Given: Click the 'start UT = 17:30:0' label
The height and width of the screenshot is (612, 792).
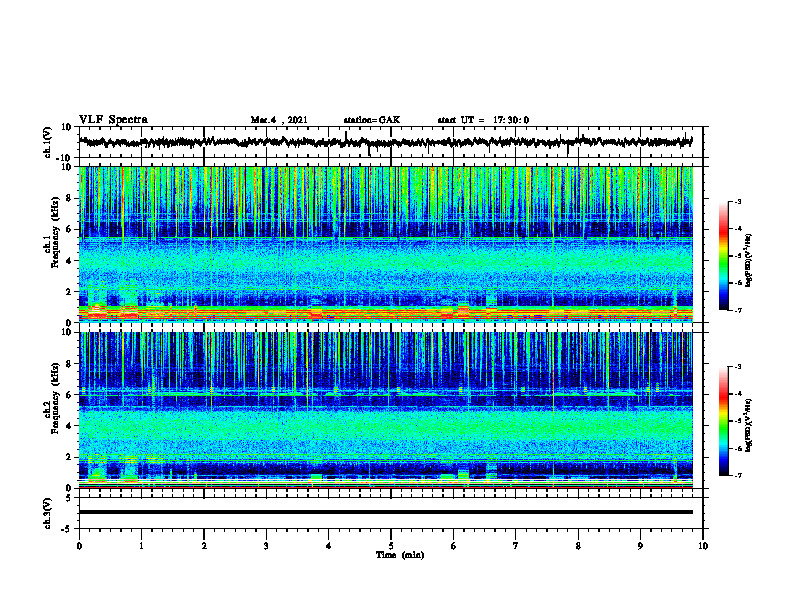Looking at the screenshot, I should [483, 120].
